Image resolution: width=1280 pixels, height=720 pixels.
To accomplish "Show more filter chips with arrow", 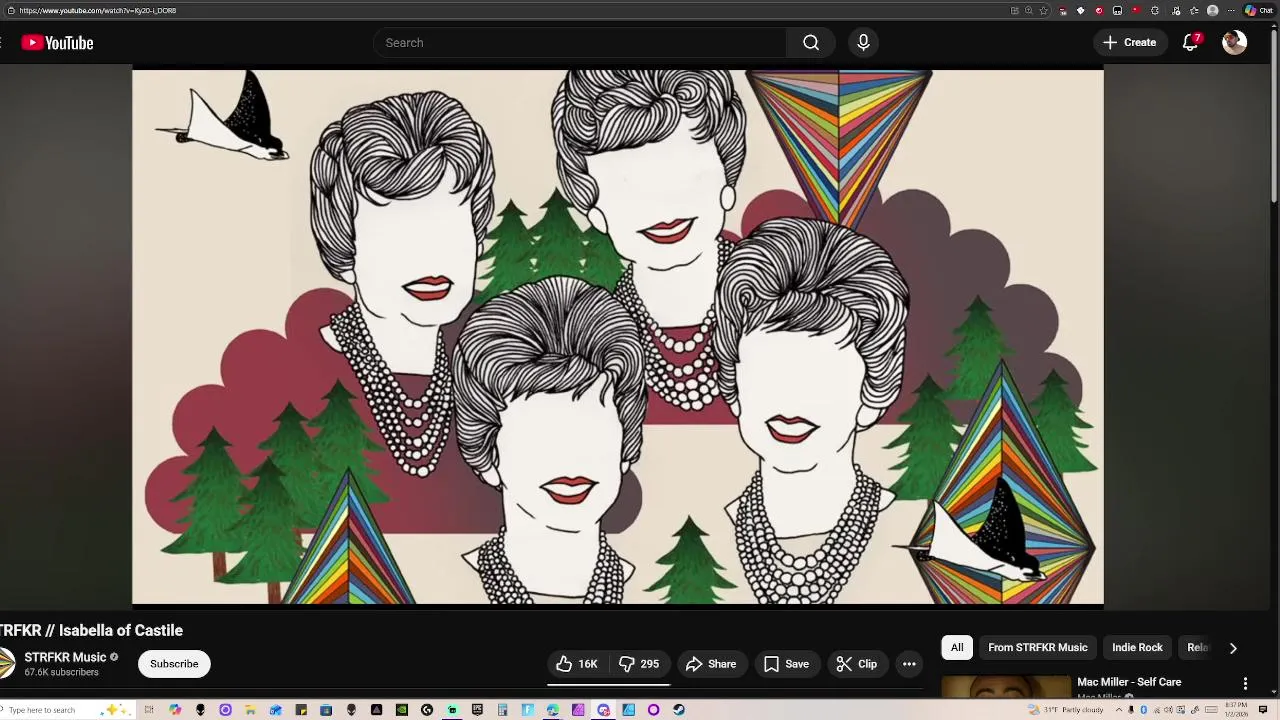I will [1233, 648].
